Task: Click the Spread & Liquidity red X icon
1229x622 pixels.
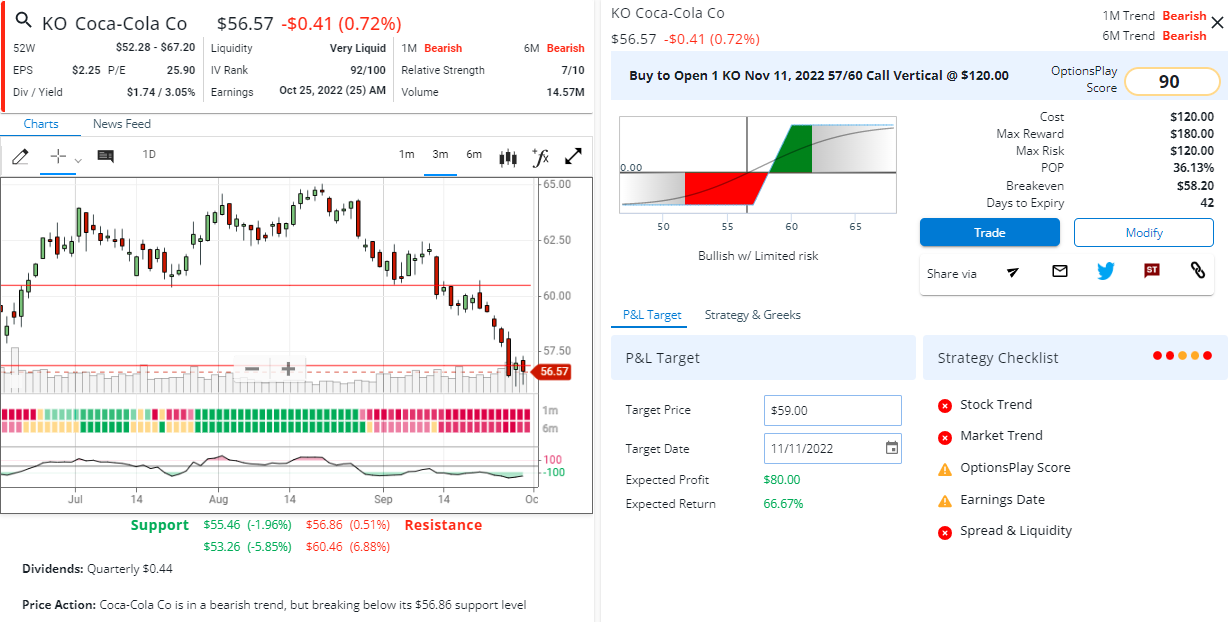Action: (945, 532)
